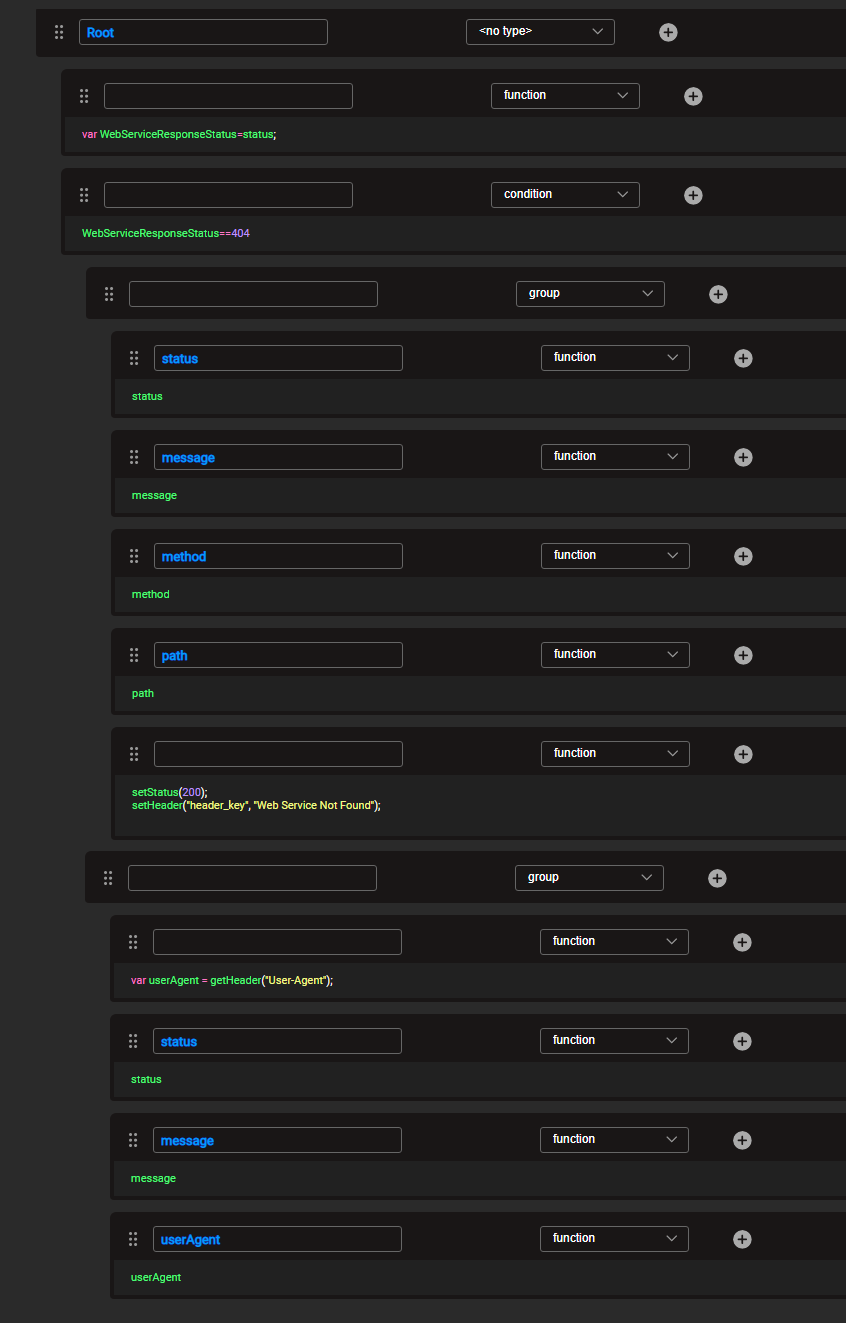
Task: Click the drag handle on the condition row
Action: tap(84, 195)
